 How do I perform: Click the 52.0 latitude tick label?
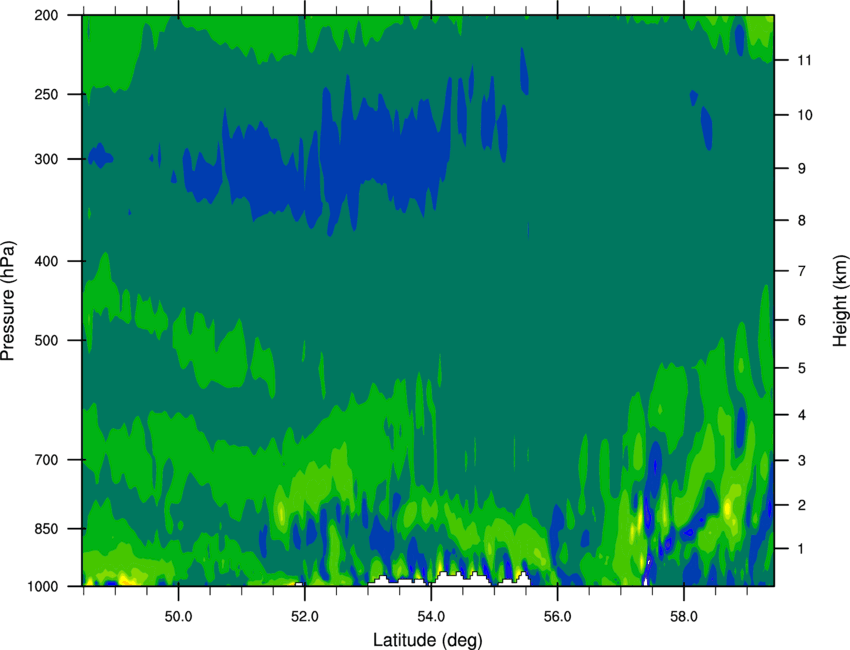click(305, 617)
